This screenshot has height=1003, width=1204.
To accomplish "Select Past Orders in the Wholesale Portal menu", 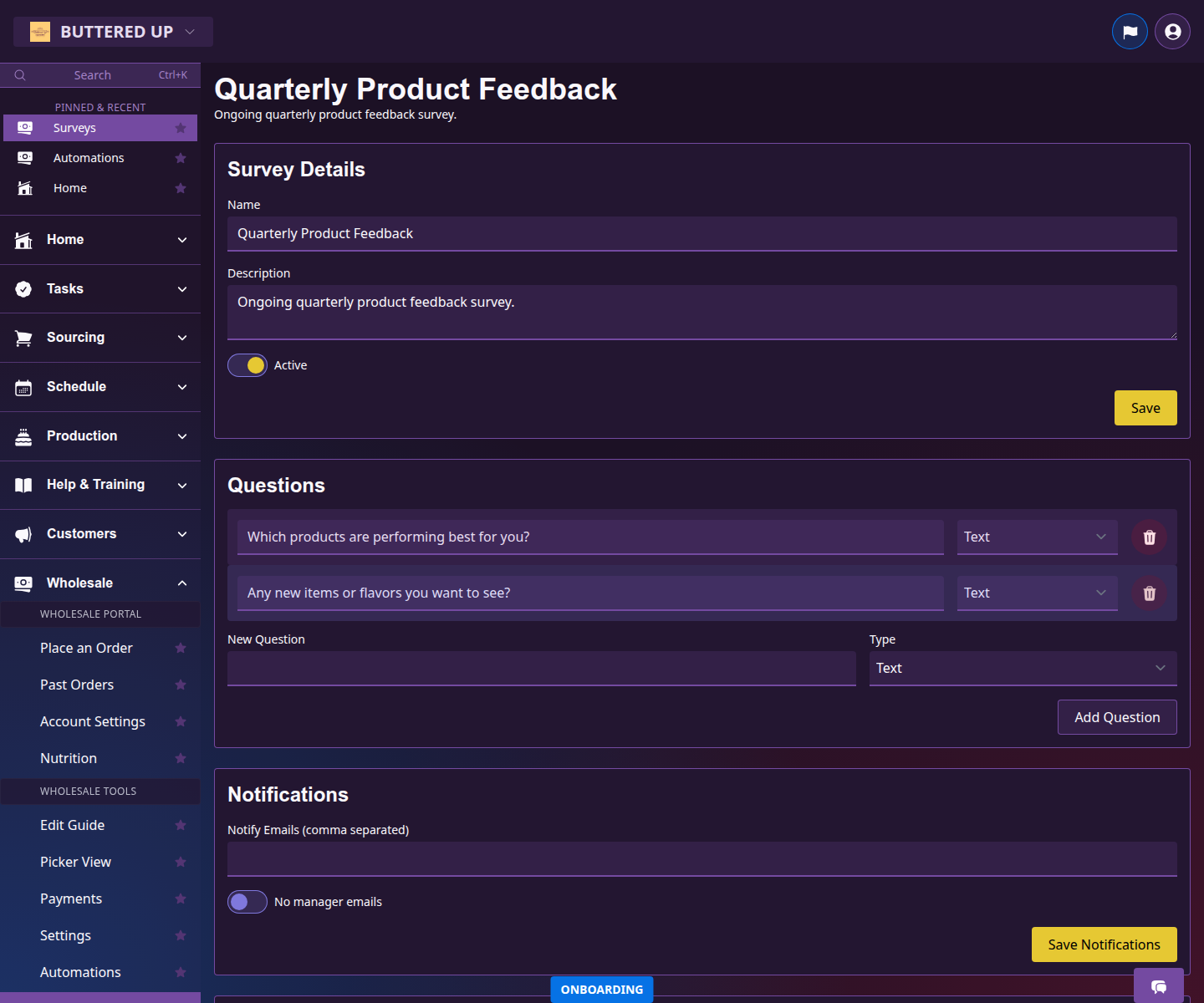I will tap(77, 685).
